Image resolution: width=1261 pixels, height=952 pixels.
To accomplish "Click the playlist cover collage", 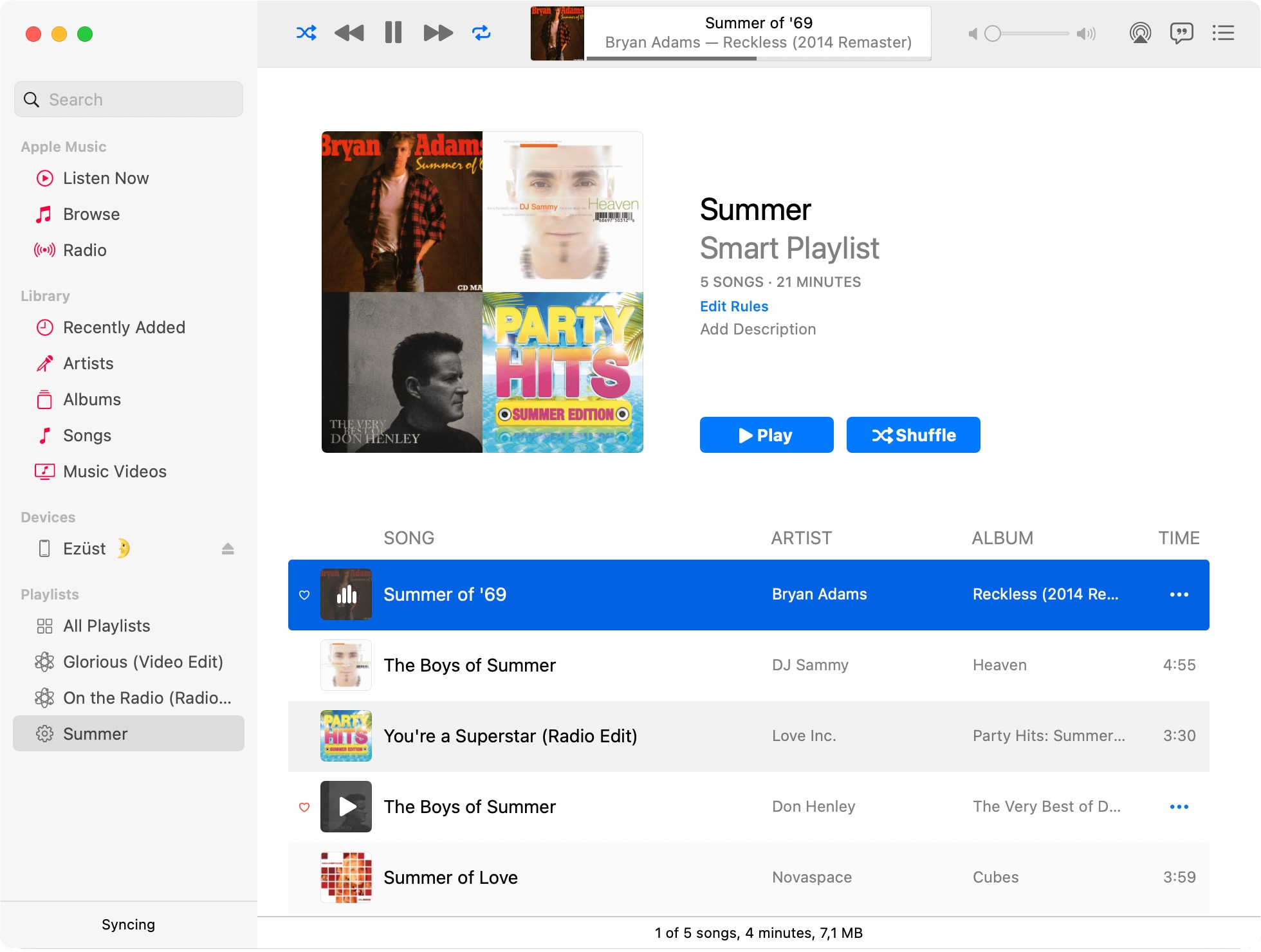I will tap(483, 292).
